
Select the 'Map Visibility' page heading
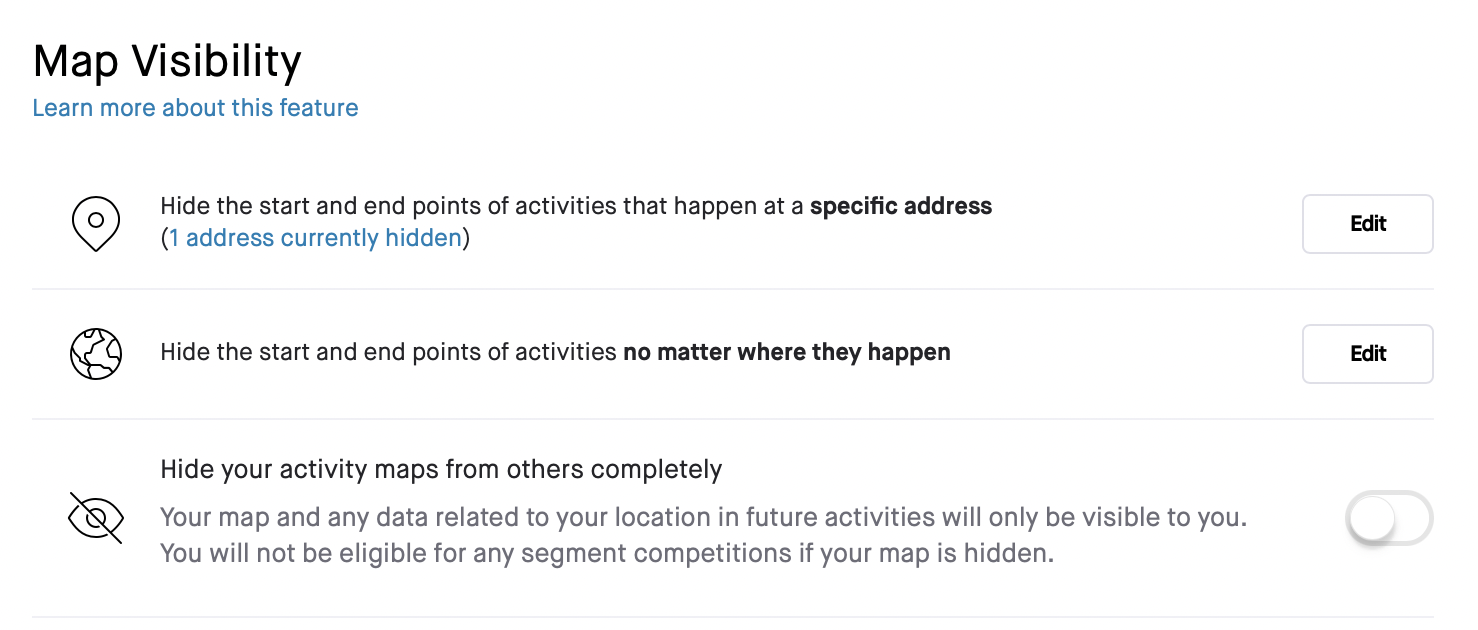pos(167,62)
